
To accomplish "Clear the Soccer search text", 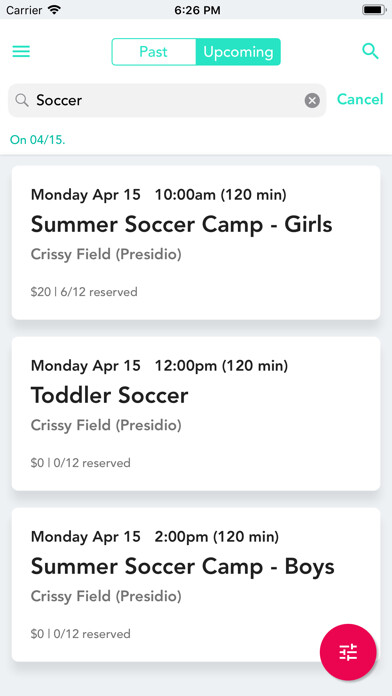I will (x=312, y=101).
